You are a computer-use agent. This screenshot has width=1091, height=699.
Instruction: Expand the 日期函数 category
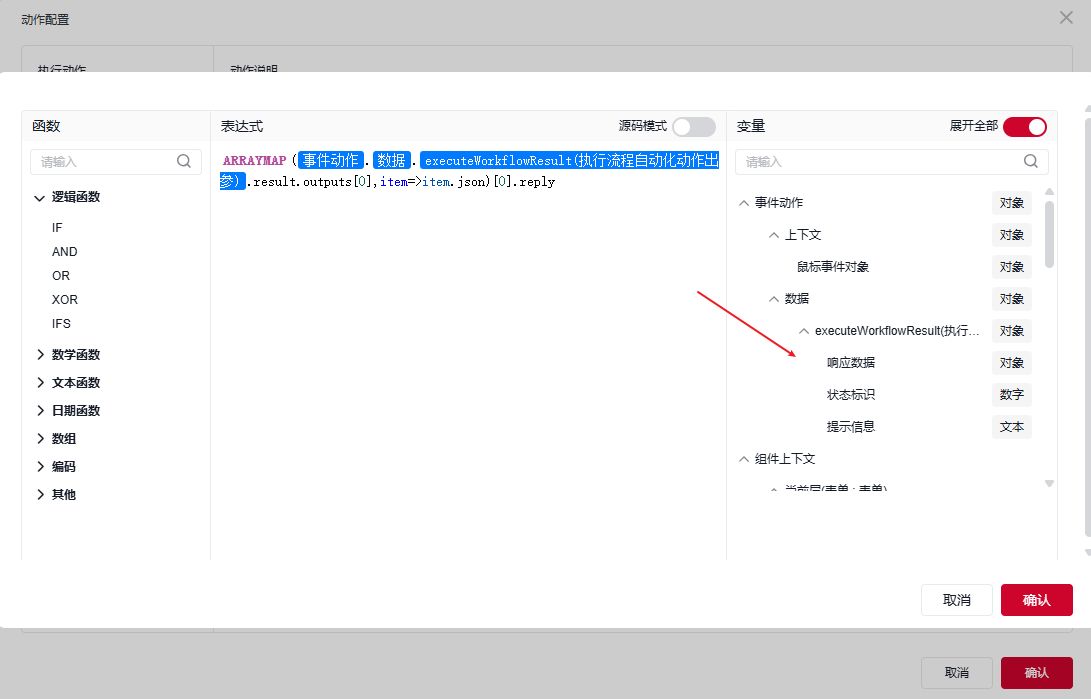coord(40,411)
